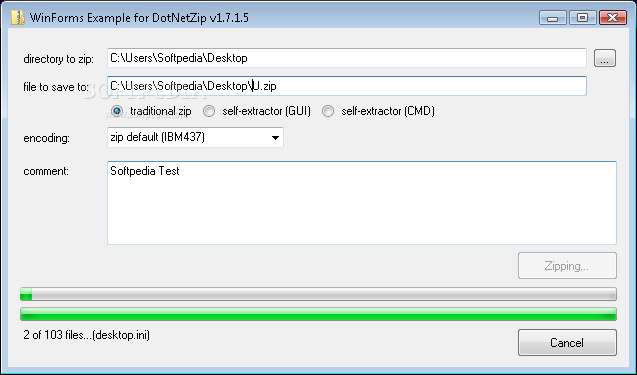Image resolution: width=637 pixels, height=375 pixels.
Task: Click the 'file to save to:' label
Action: pos(56,87)
